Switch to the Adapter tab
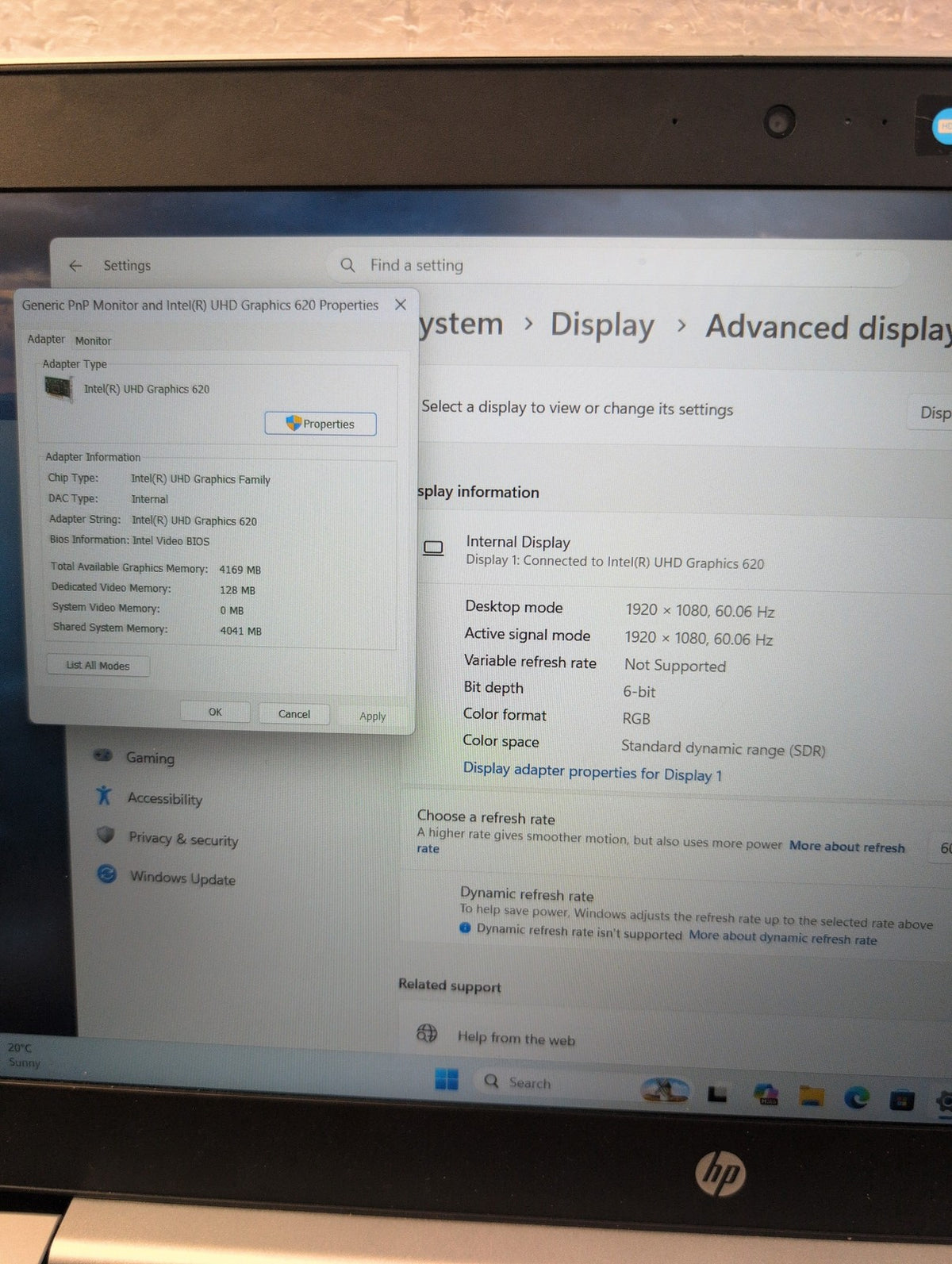 [46, 339]
